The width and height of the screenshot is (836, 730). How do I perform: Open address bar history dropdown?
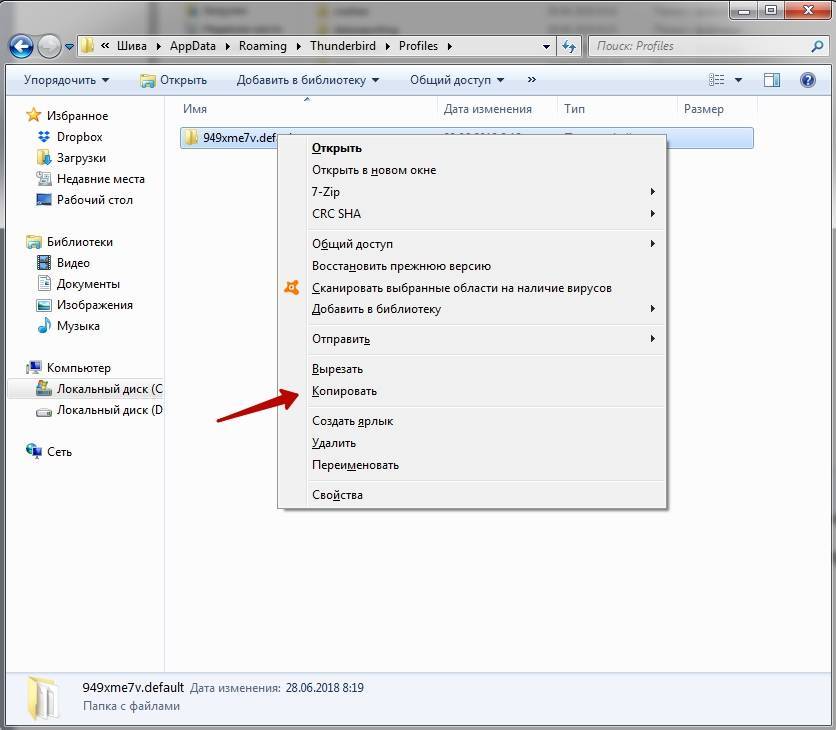coord(546,46)
